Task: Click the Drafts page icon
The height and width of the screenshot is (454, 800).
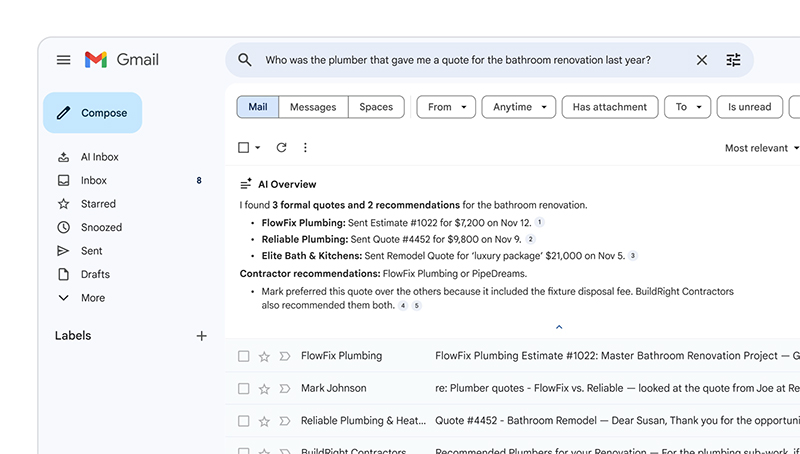Action: 63,274
